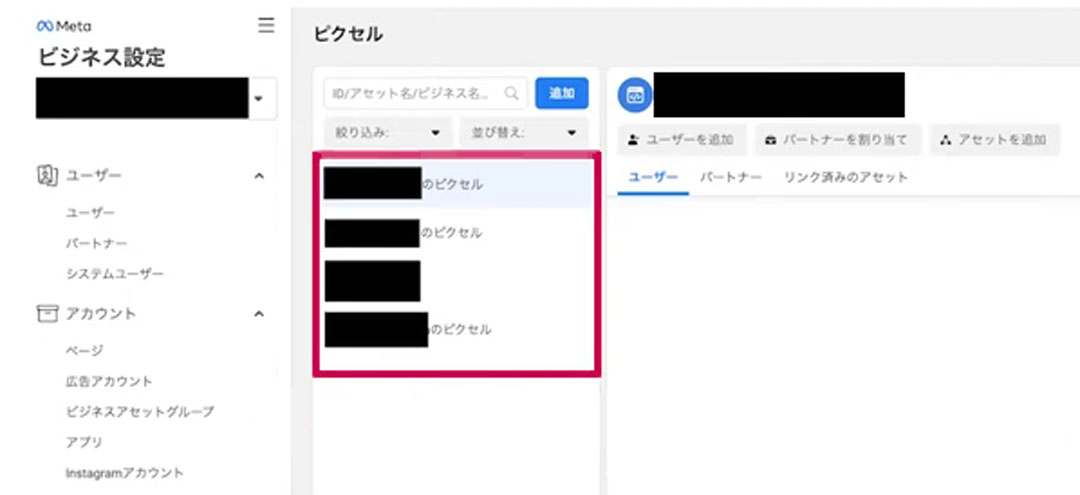The height and width of the screenshot is (495, 1080).
Task: Toggle the hamburger menu icon
Action: pos(266,25)
